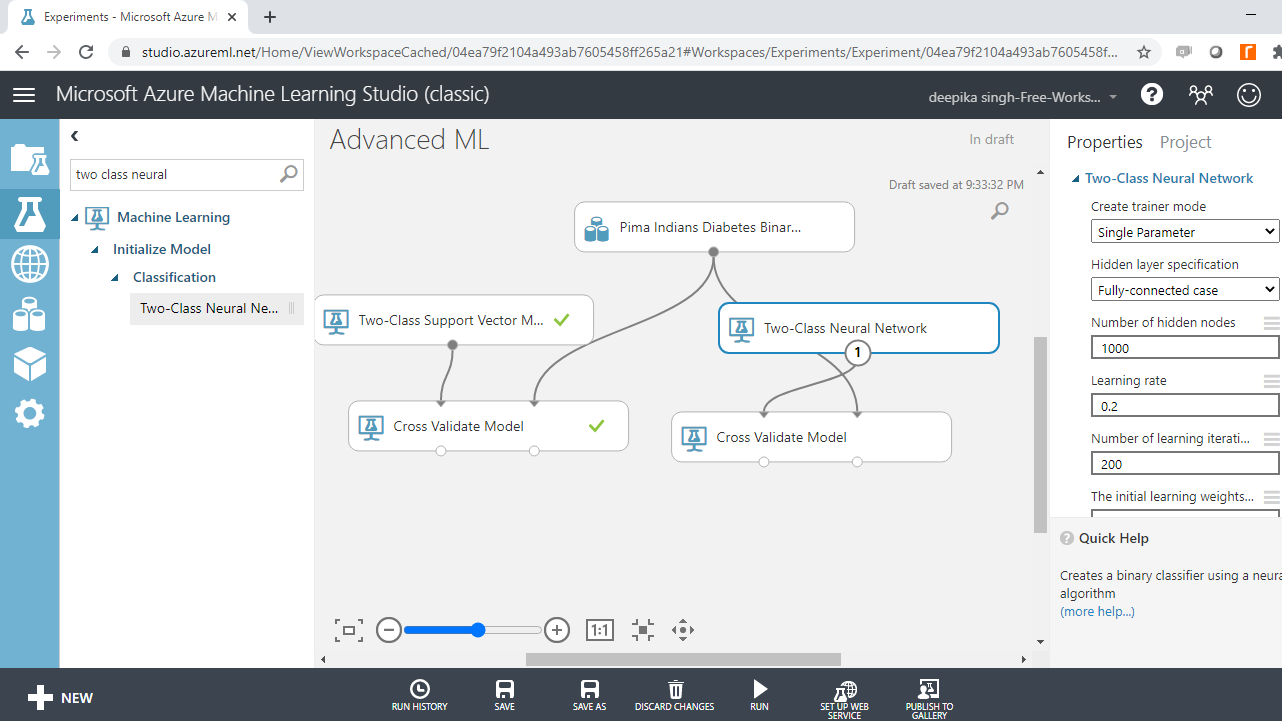The height and width of the screenshot is (721, 1282).
Task: Open the Web Services globe section
Action: [29, 265]
